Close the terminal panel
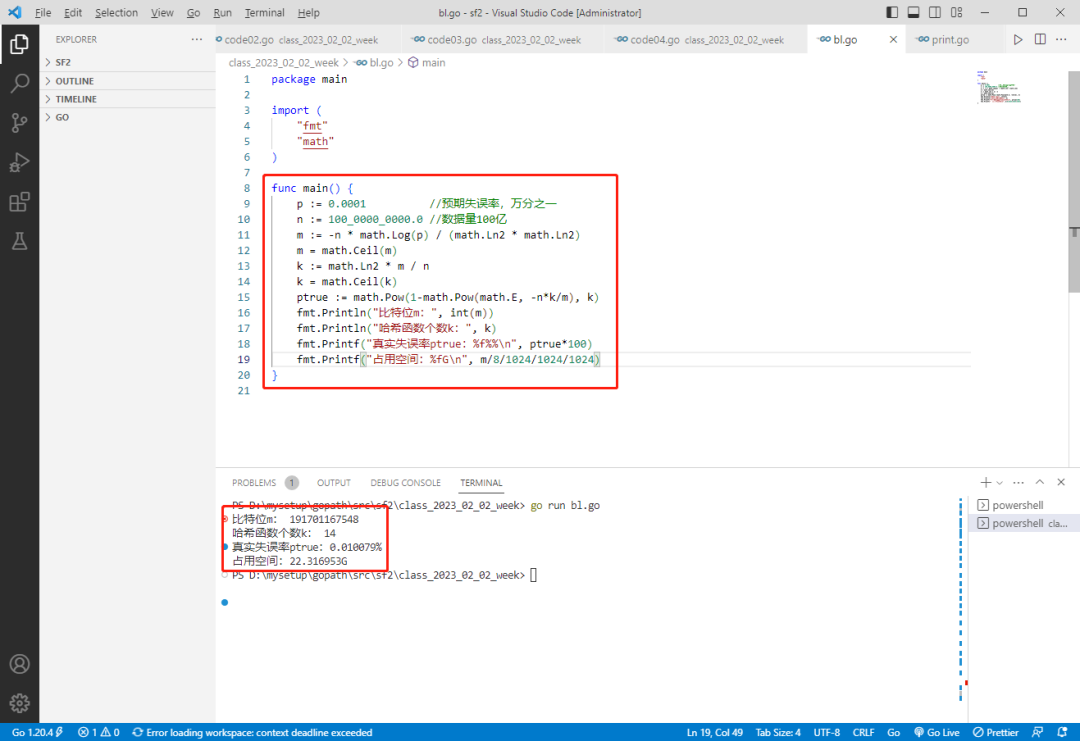 [1061, 482]
